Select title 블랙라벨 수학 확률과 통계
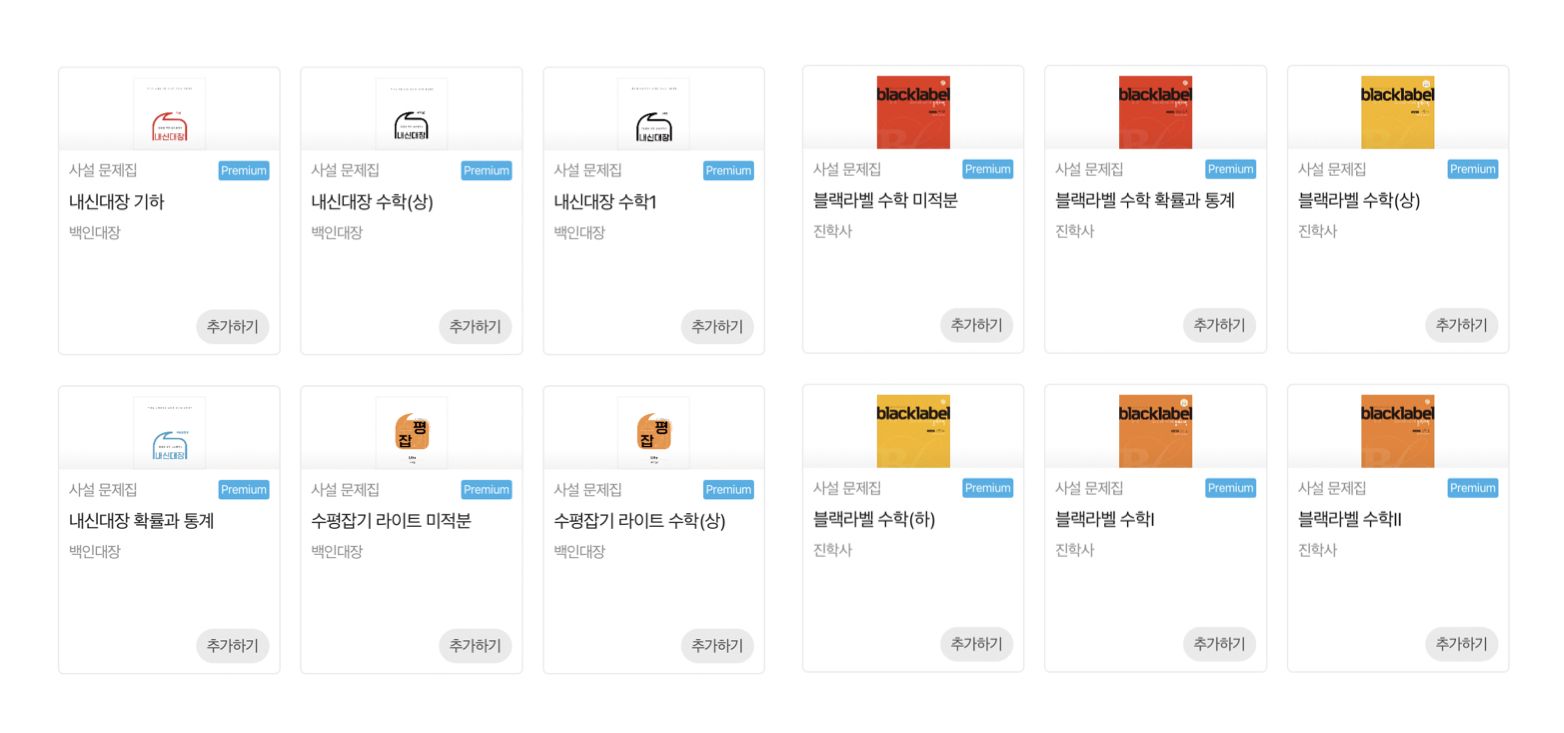 point(1145,200)
